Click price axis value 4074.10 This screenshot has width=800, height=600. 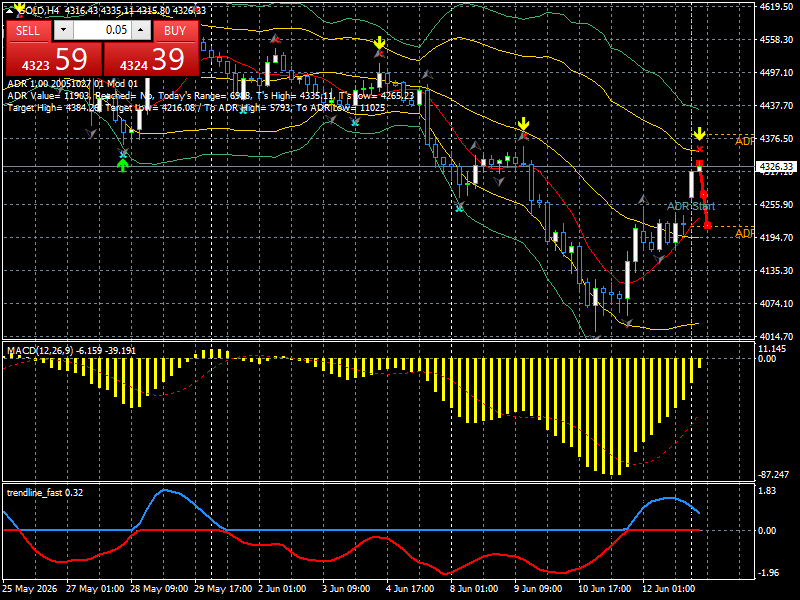tap(776, 303)
